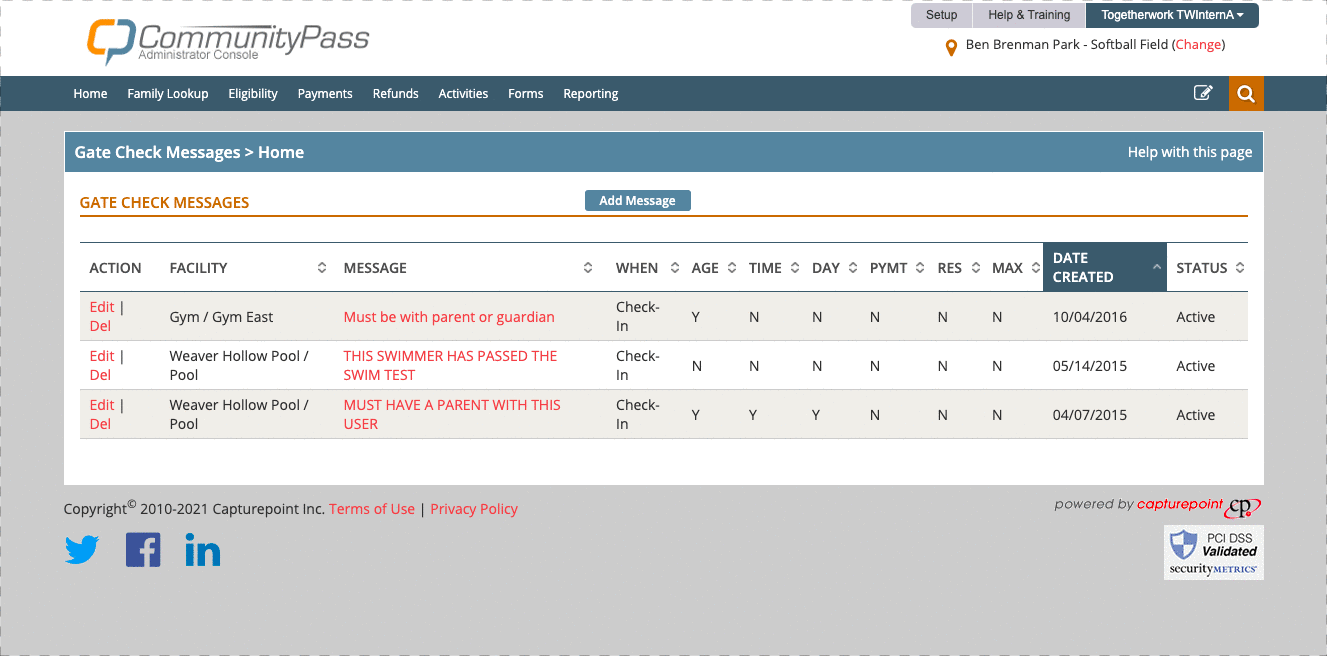Open the Setup tab
This screenshot has height=656, width=1327.
pyautogui.click(x=941, y=15)
